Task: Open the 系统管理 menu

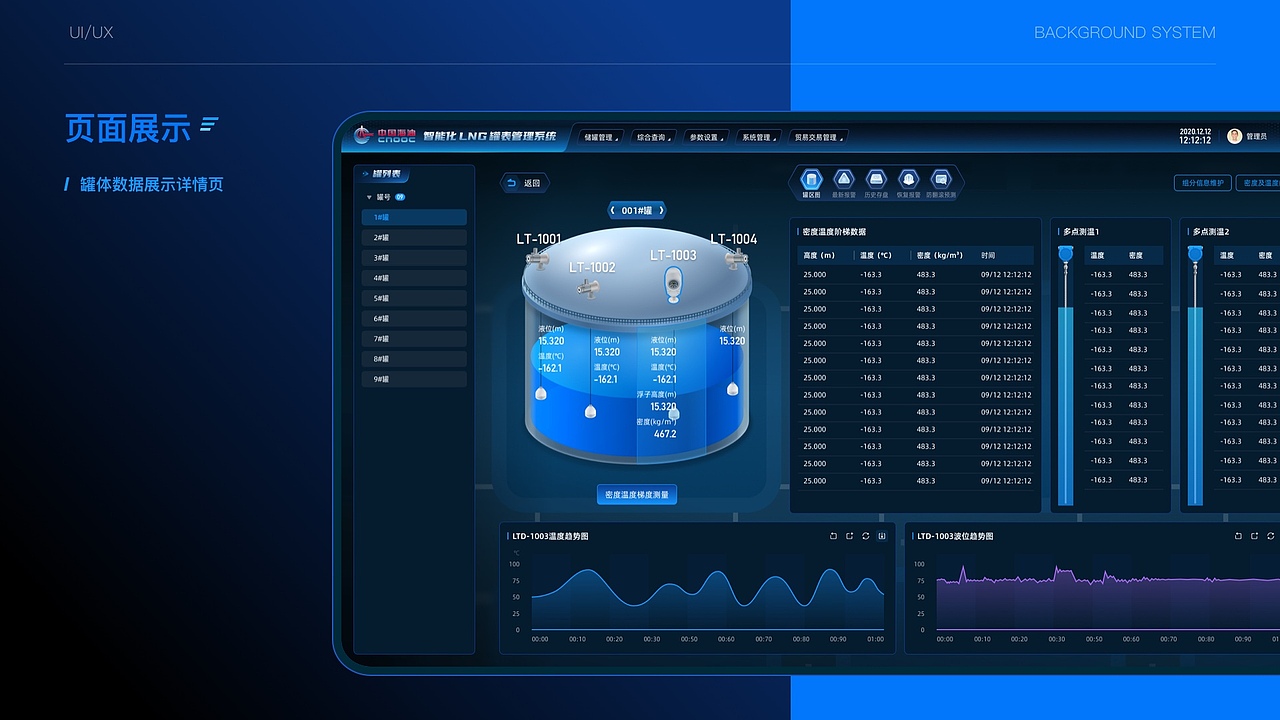Action: [x=758, y=137]
